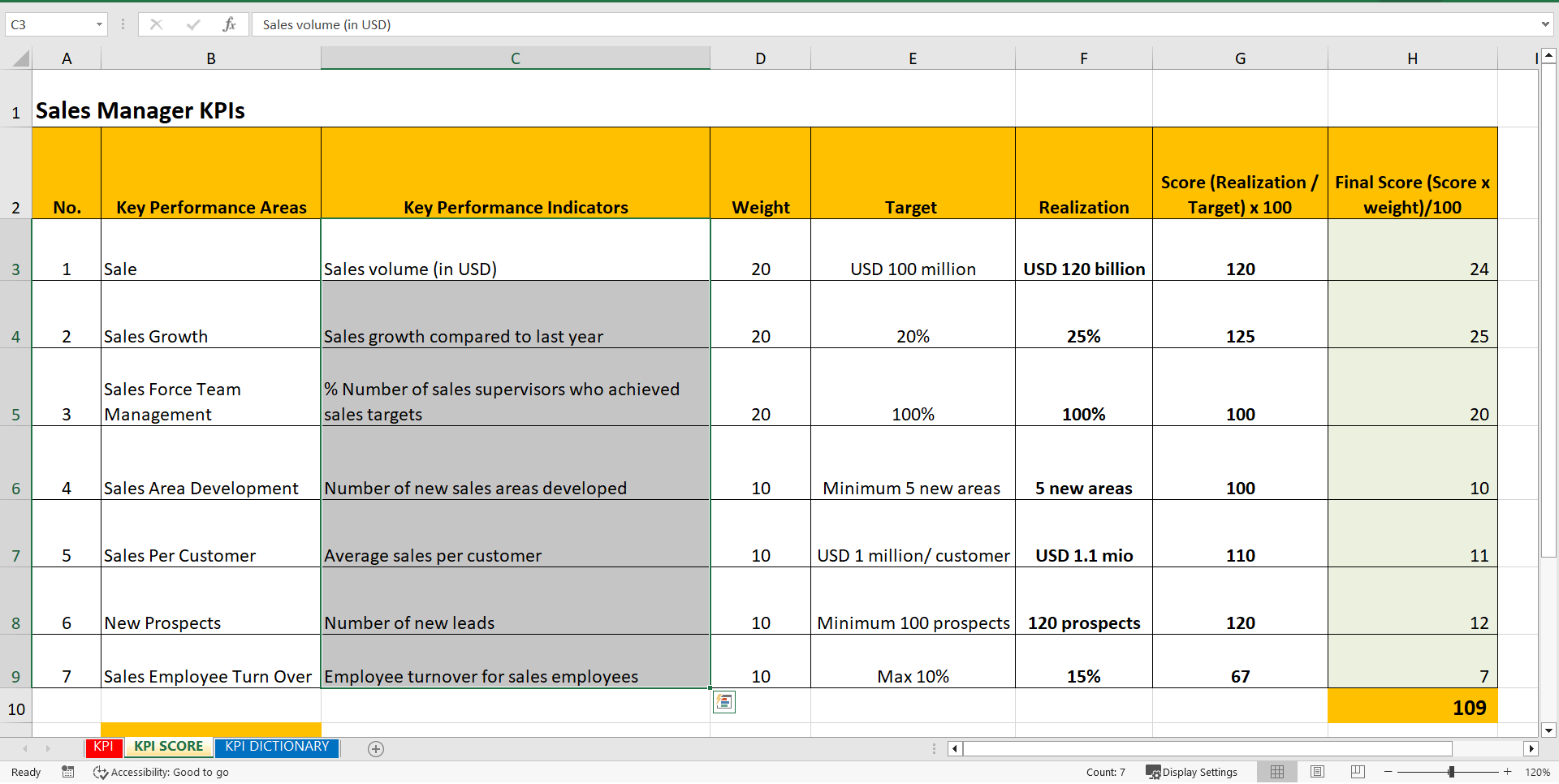The image size is (1559, 784).
Task: Click the vertical scrollbar thumb
Action: coord(1548,310)
